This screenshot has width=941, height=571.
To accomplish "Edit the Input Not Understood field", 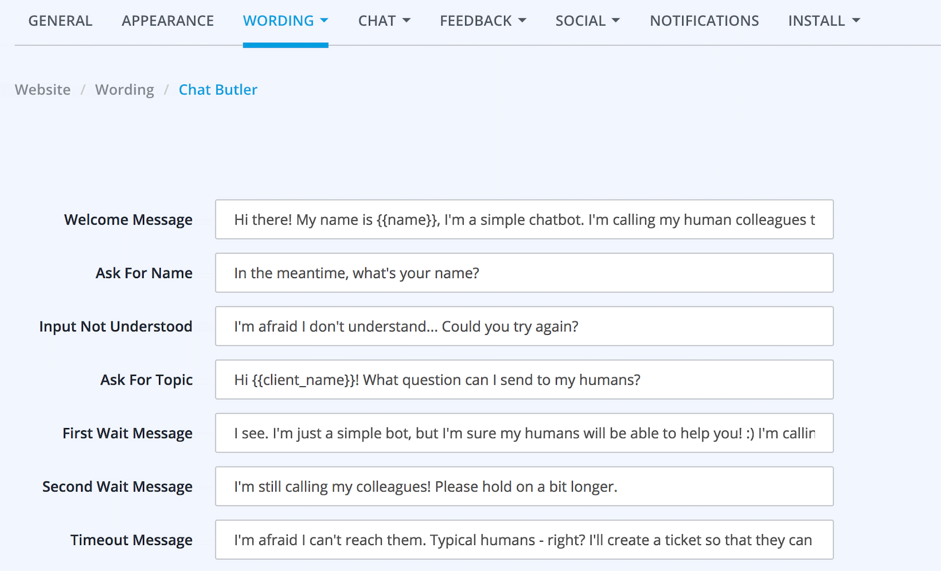I will [525, 326].
